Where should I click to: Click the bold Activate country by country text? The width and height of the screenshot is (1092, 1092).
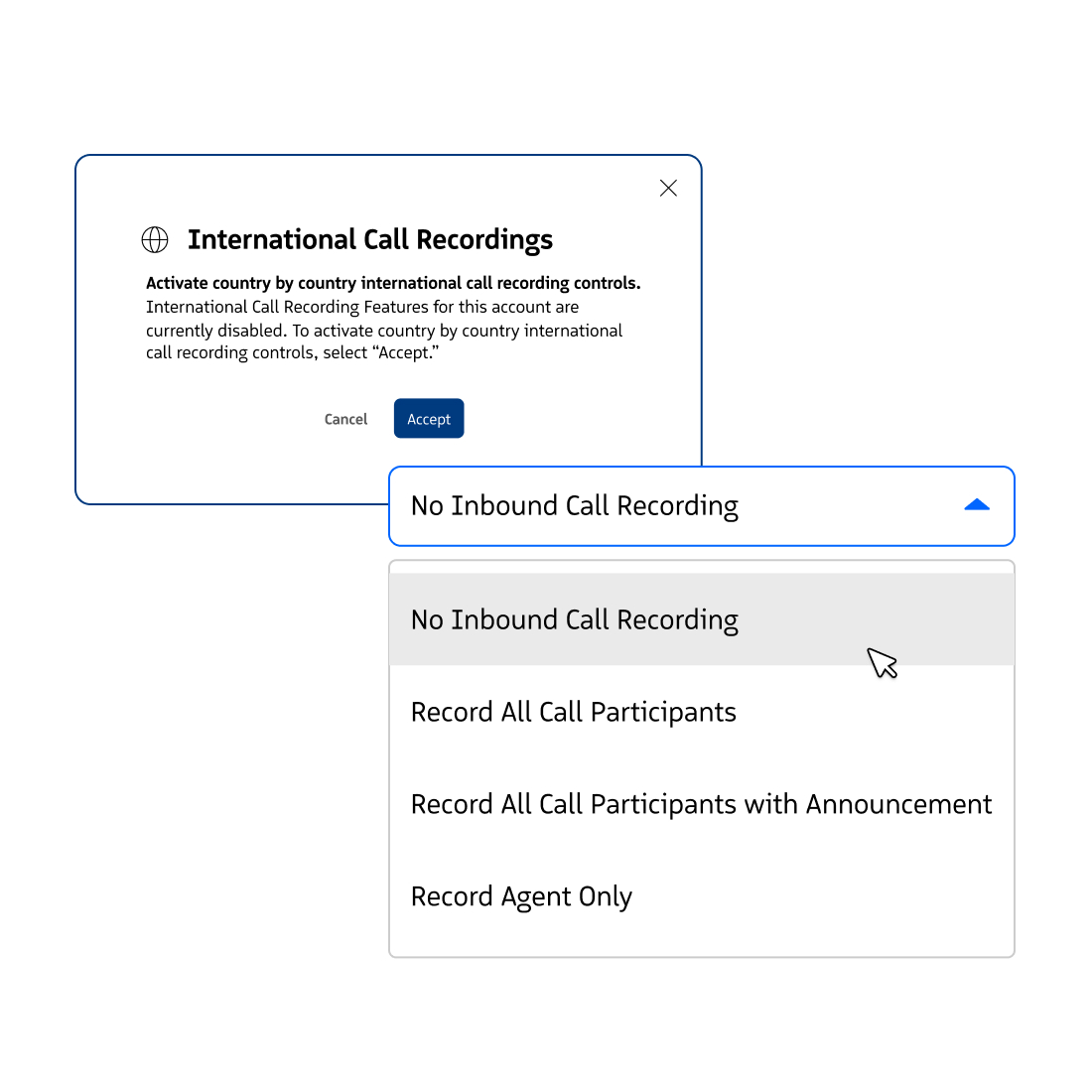click(393, 283)
